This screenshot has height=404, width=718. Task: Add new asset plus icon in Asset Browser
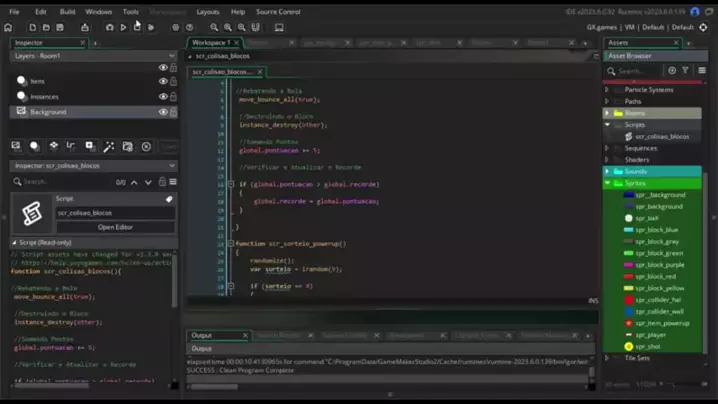click(672, 71)
